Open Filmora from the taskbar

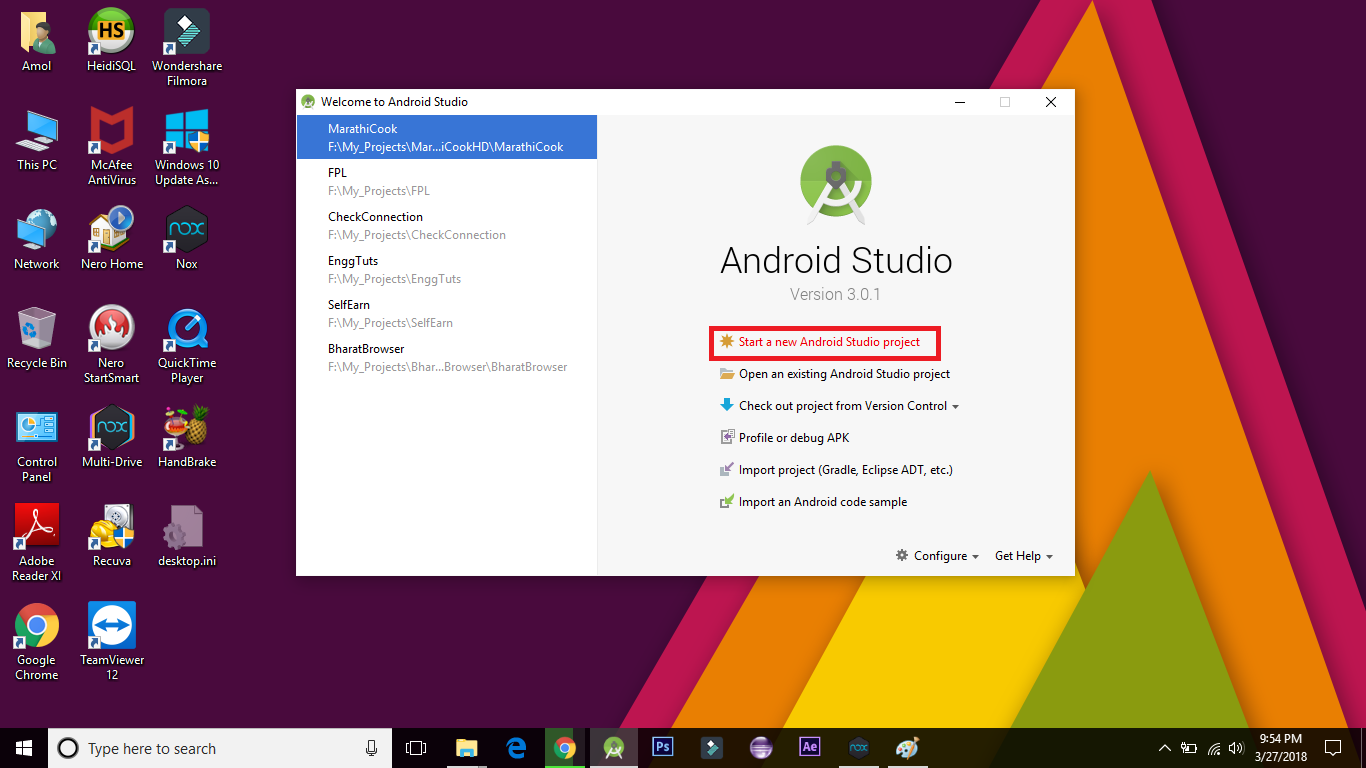point(712,748)
